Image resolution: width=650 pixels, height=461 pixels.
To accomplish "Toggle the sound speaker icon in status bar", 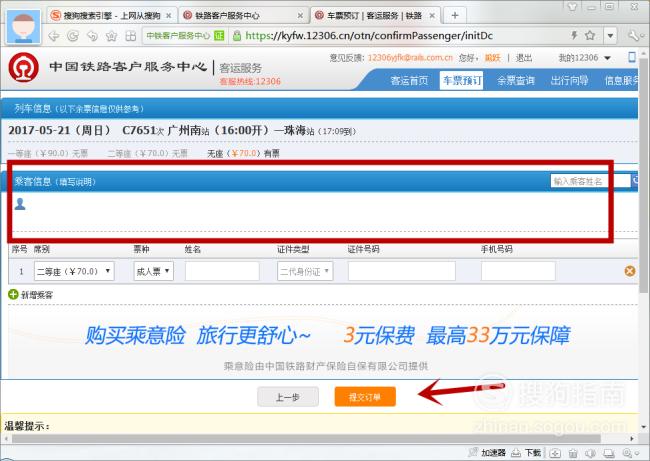I will pos(590,453).
